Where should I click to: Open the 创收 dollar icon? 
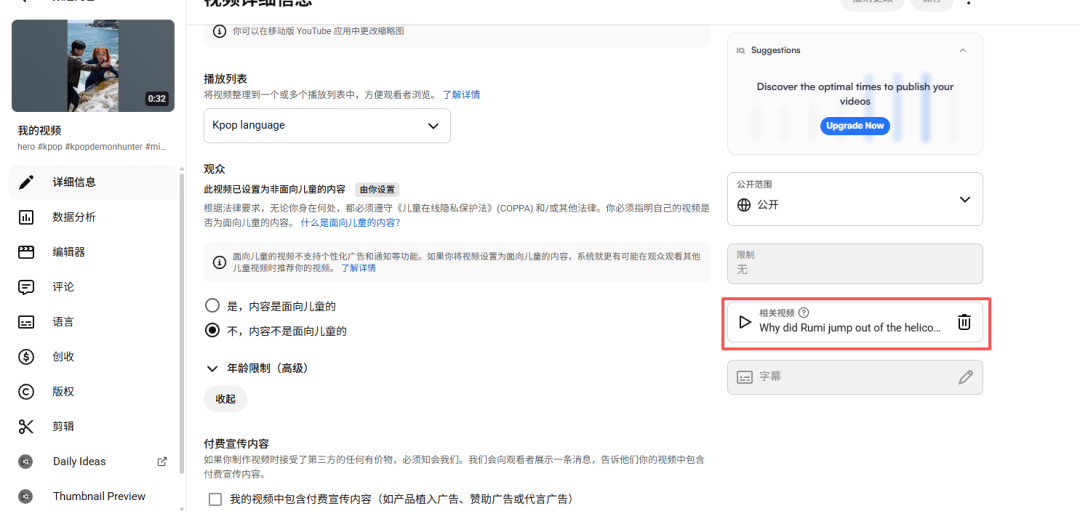pyautogui.click(x=26, y=357)
